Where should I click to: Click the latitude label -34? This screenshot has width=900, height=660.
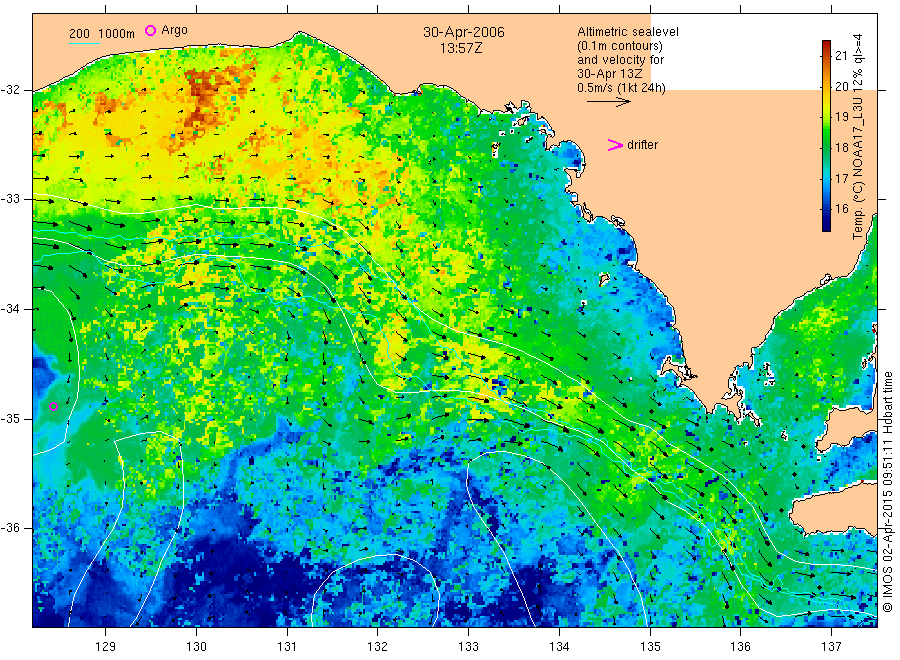click(10, 309)
